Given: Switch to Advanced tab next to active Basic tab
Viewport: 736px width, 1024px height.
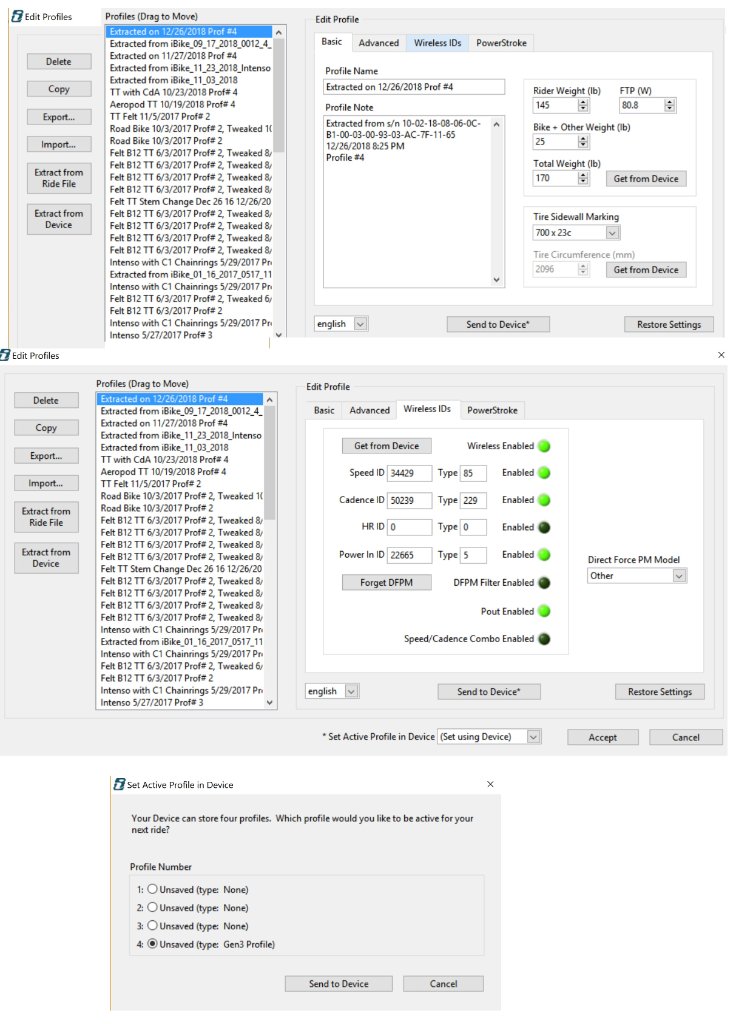Looking at the screenshot, I should [379, 43].
